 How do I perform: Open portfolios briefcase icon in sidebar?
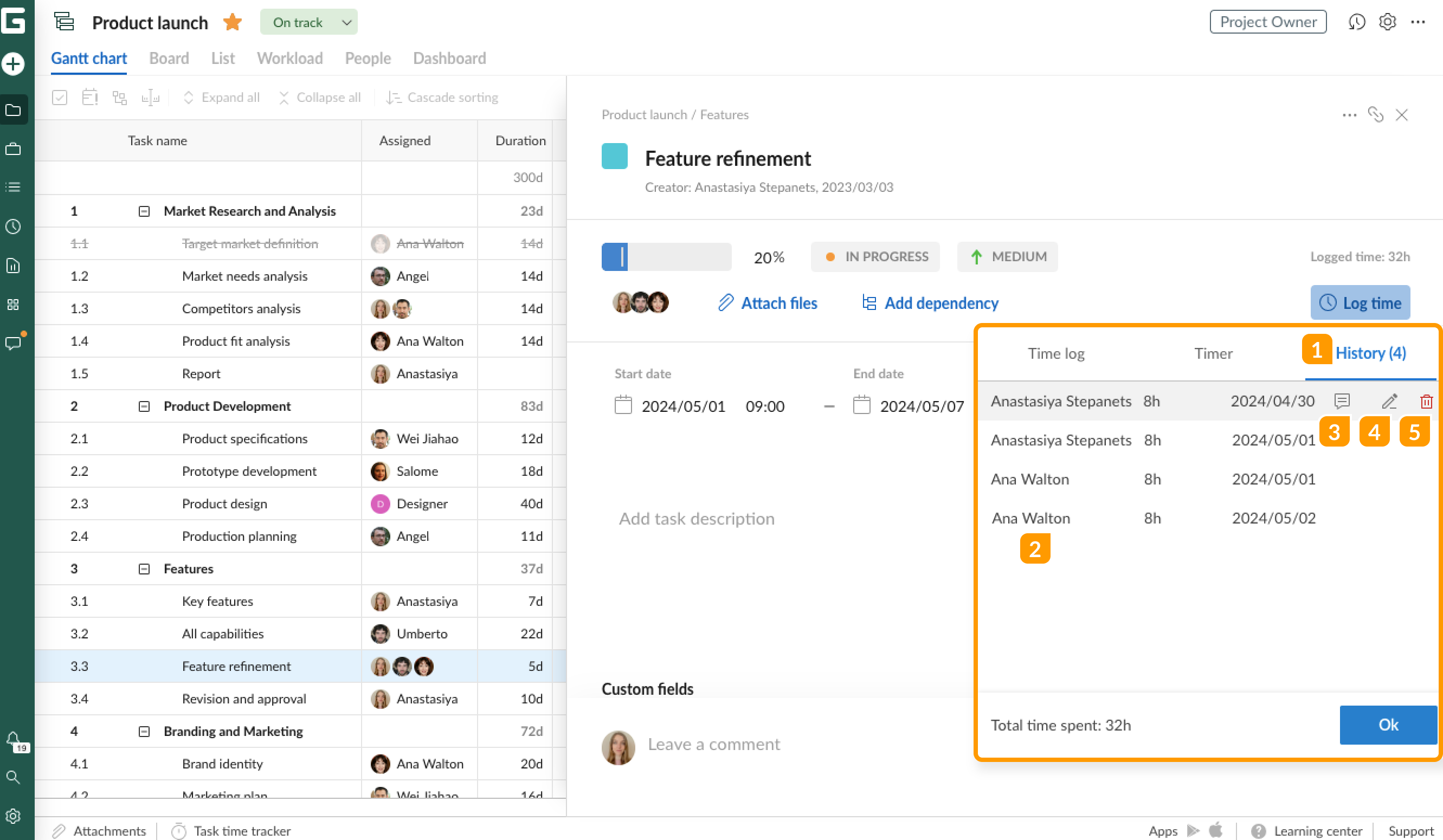(12, 148)
